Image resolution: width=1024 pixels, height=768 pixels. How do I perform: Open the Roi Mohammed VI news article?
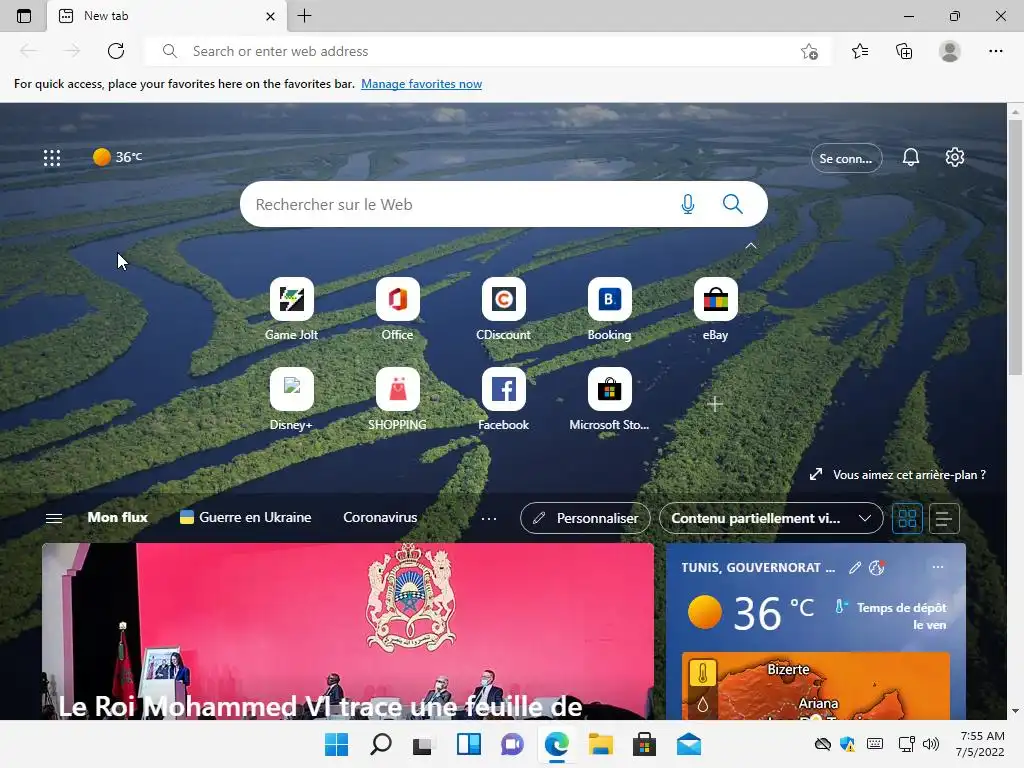coord(347,632)
